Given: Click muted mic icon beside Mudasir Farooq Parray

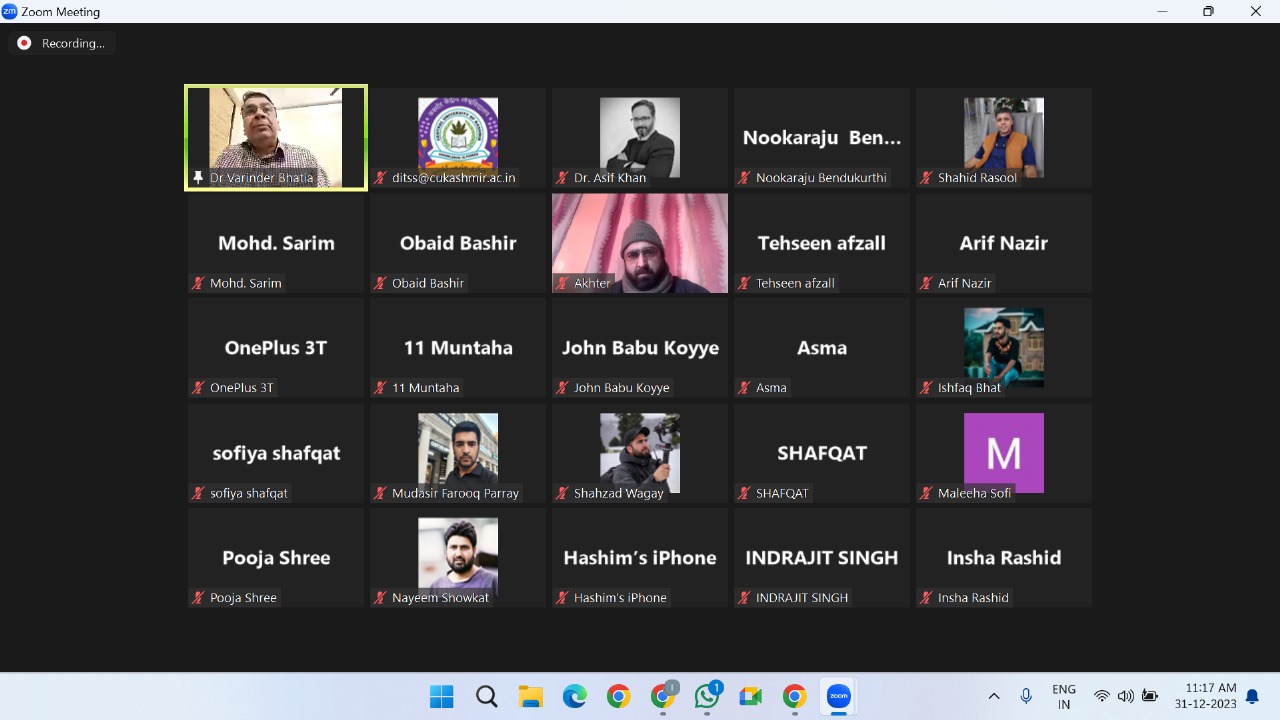Looking at the screenshot, I should [380, 493].
